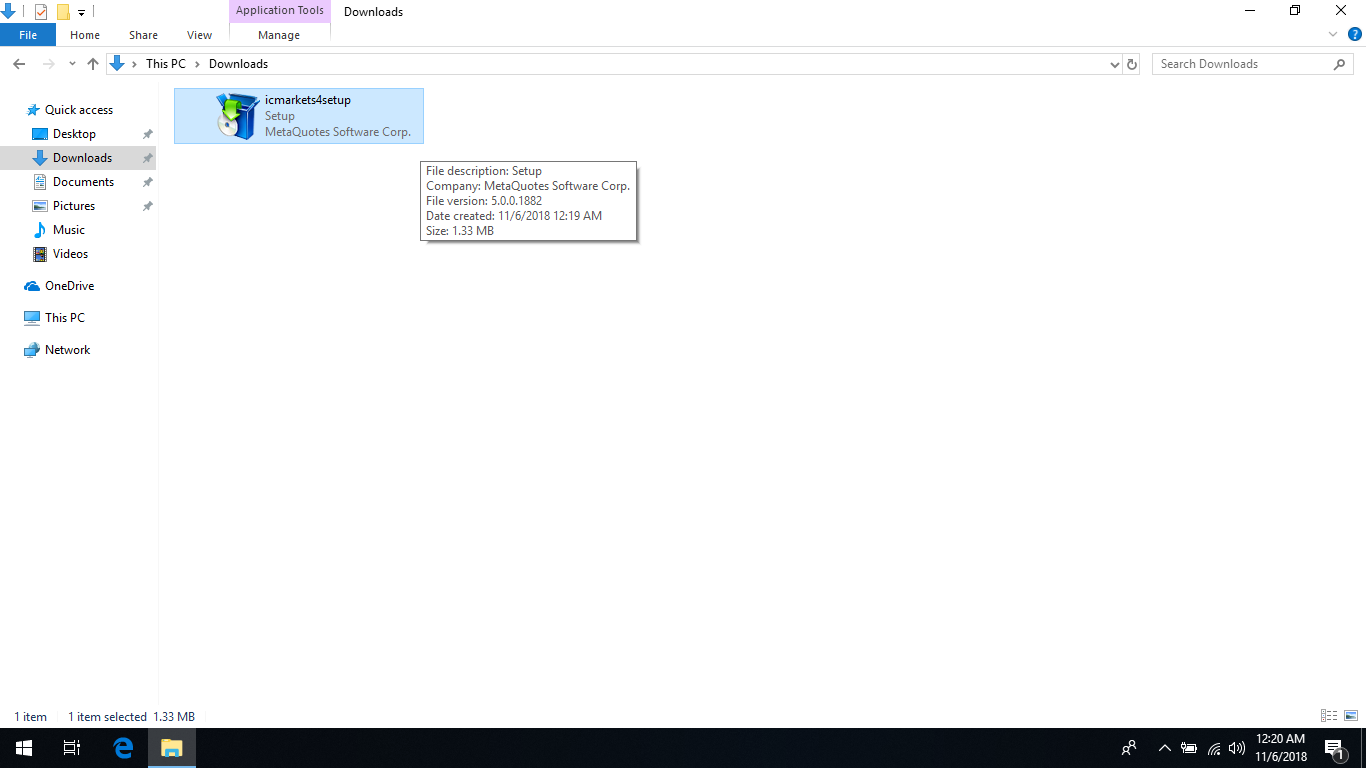
Task: Open Task View on the taskbar
Action: [72, 748]
